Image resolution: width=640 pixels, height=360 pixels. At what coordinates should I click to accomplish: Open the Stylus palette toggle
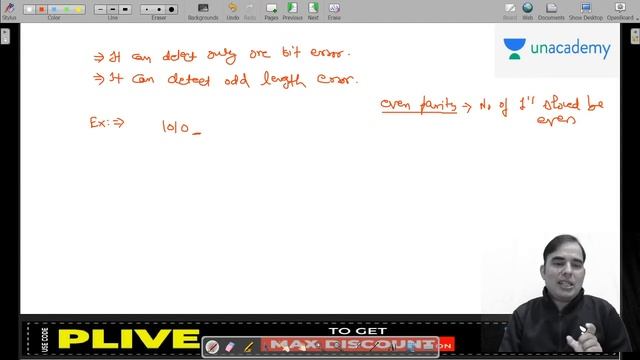(9, 11)
